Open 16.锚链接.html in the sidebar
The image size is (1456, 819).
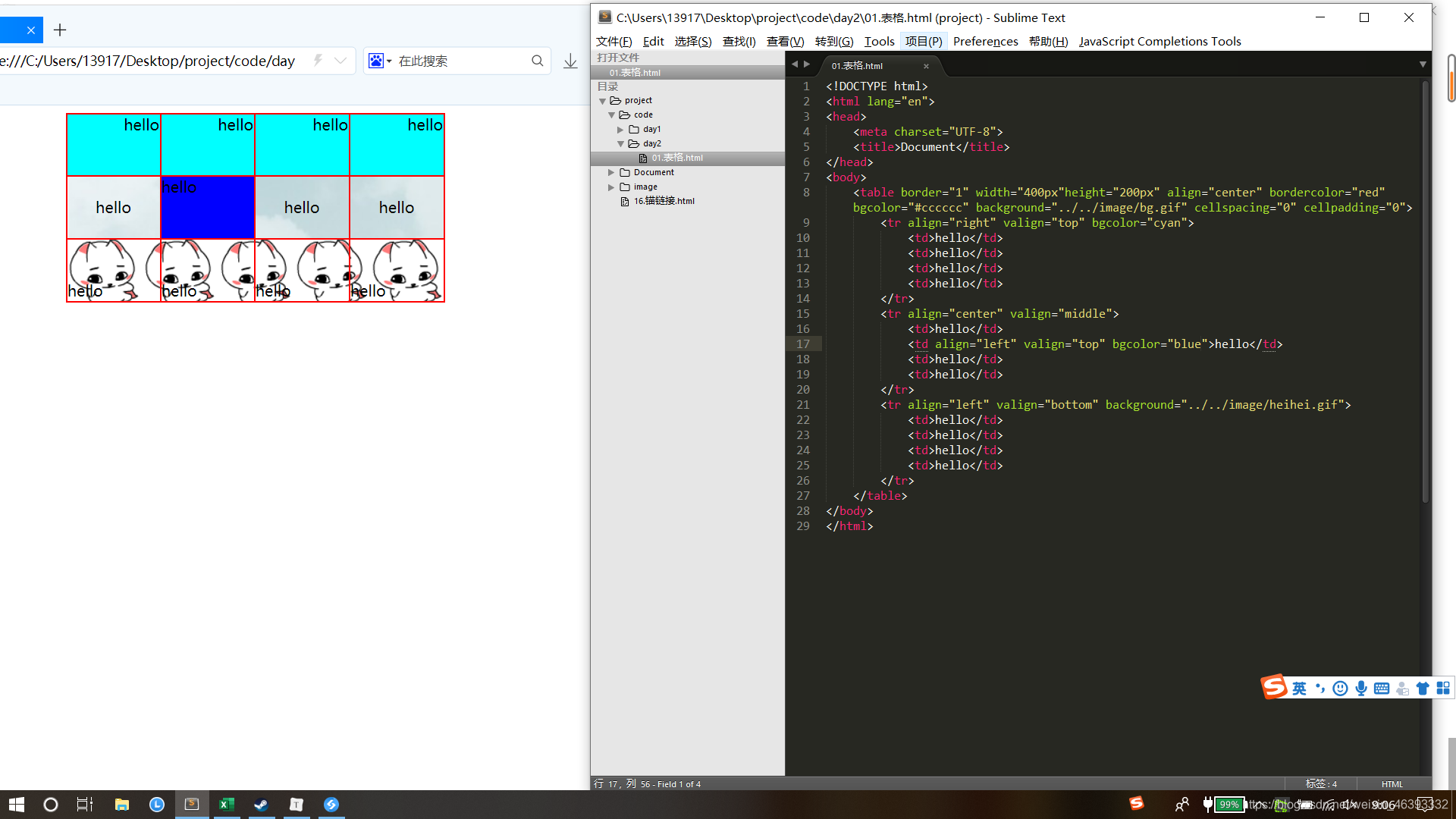pos(664,202)
